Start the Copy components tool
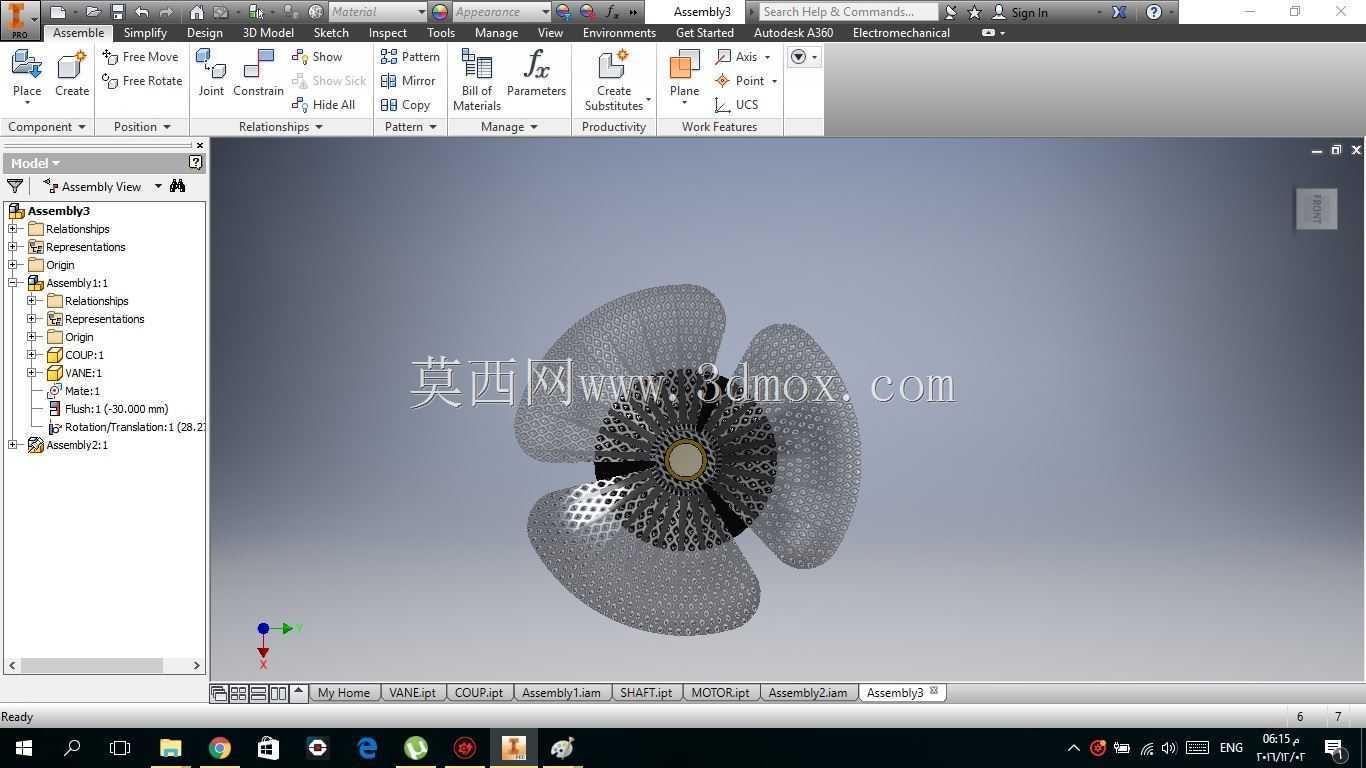The width and height of the screenshot is (1366, 768). pos(405,105)
